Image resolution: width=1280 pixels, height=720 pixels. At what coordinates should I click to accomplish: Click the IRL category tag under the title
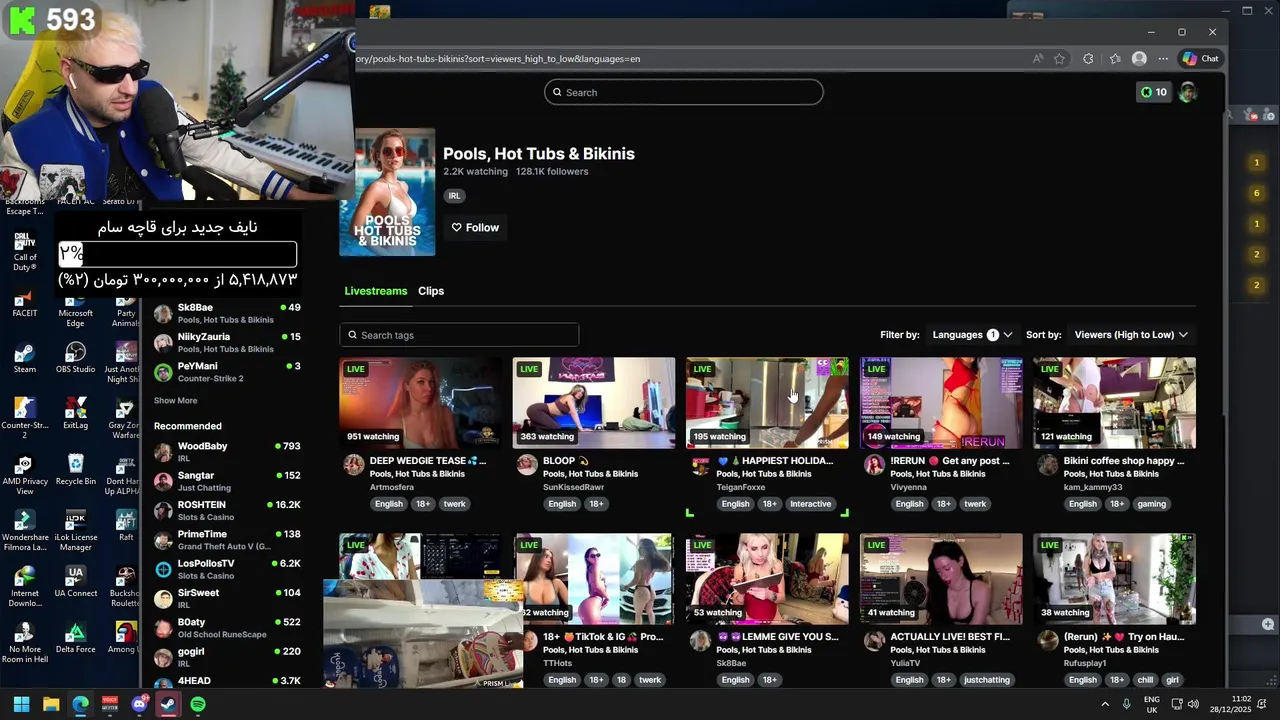click(454, 196)
